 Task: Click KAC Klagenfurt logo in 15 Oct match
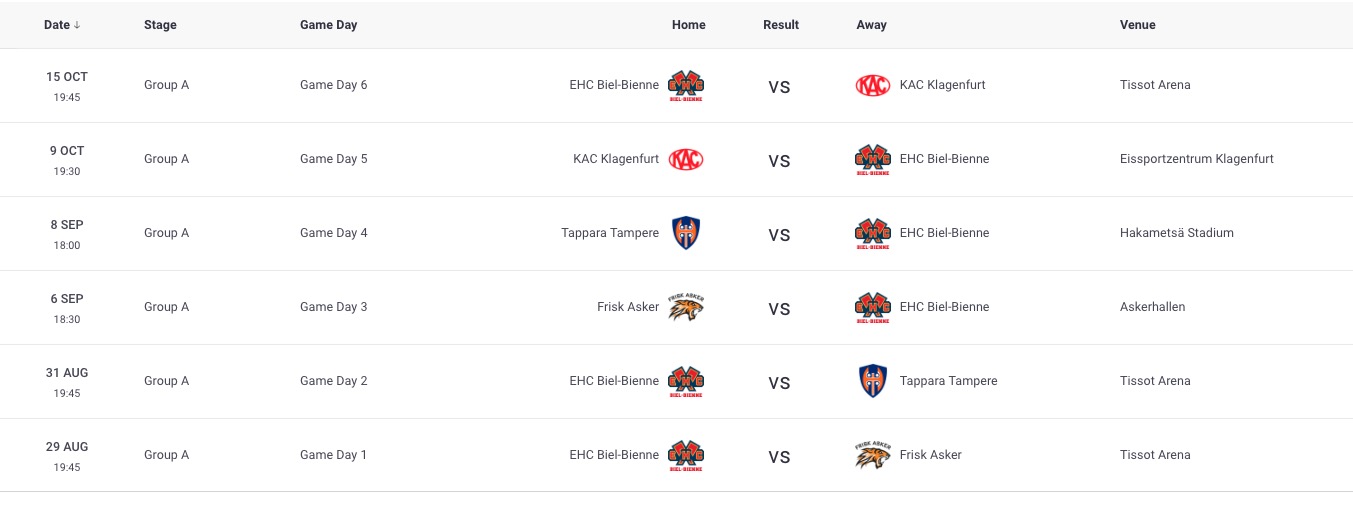coord(873,86)
